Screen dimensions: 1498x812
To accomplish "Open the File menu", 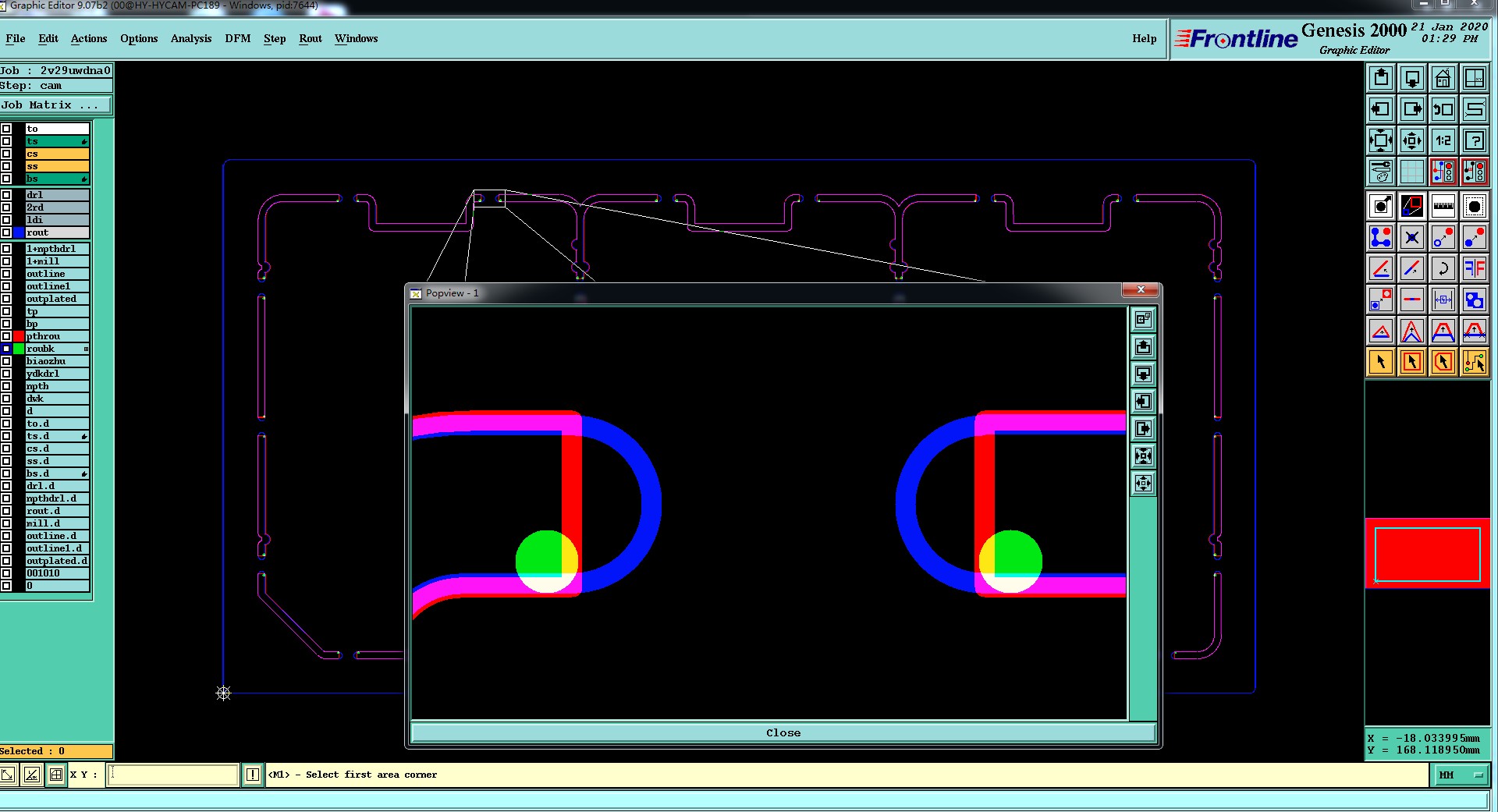I will click(x=16, y=38).
